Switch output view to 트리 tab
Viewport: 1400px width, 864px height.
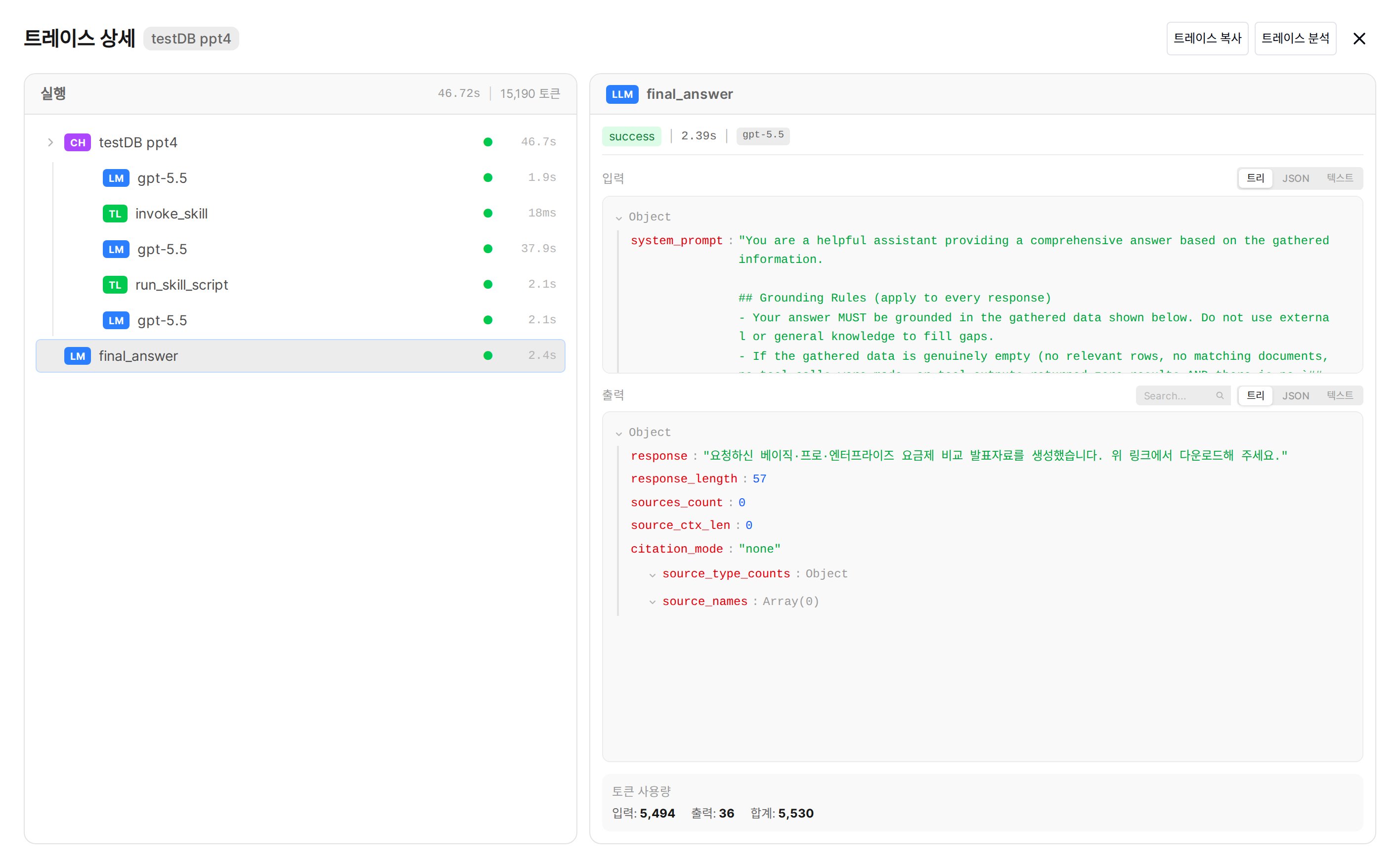pos(1255,395)
